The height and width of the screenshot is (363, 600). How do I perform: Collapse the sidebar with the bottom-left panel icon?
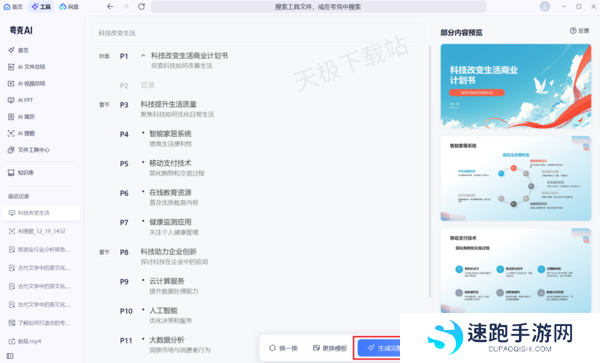[10, 356]
